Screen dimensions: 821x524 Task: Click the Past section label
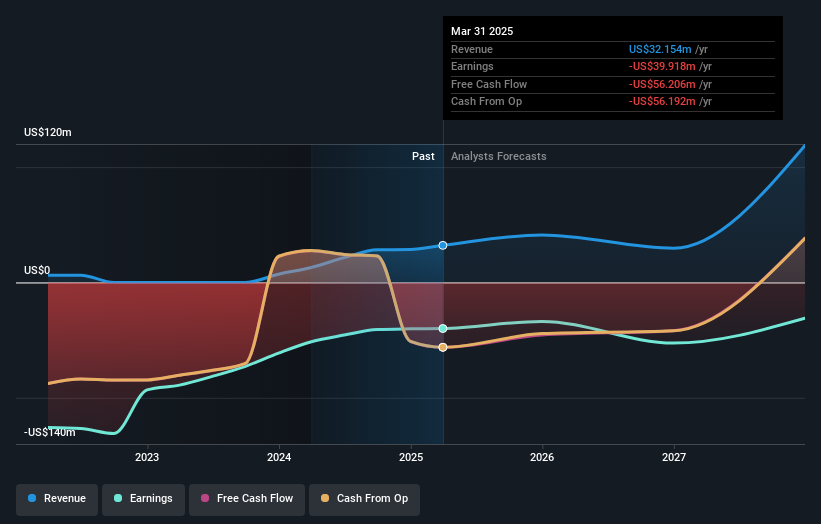pos(423,157)
